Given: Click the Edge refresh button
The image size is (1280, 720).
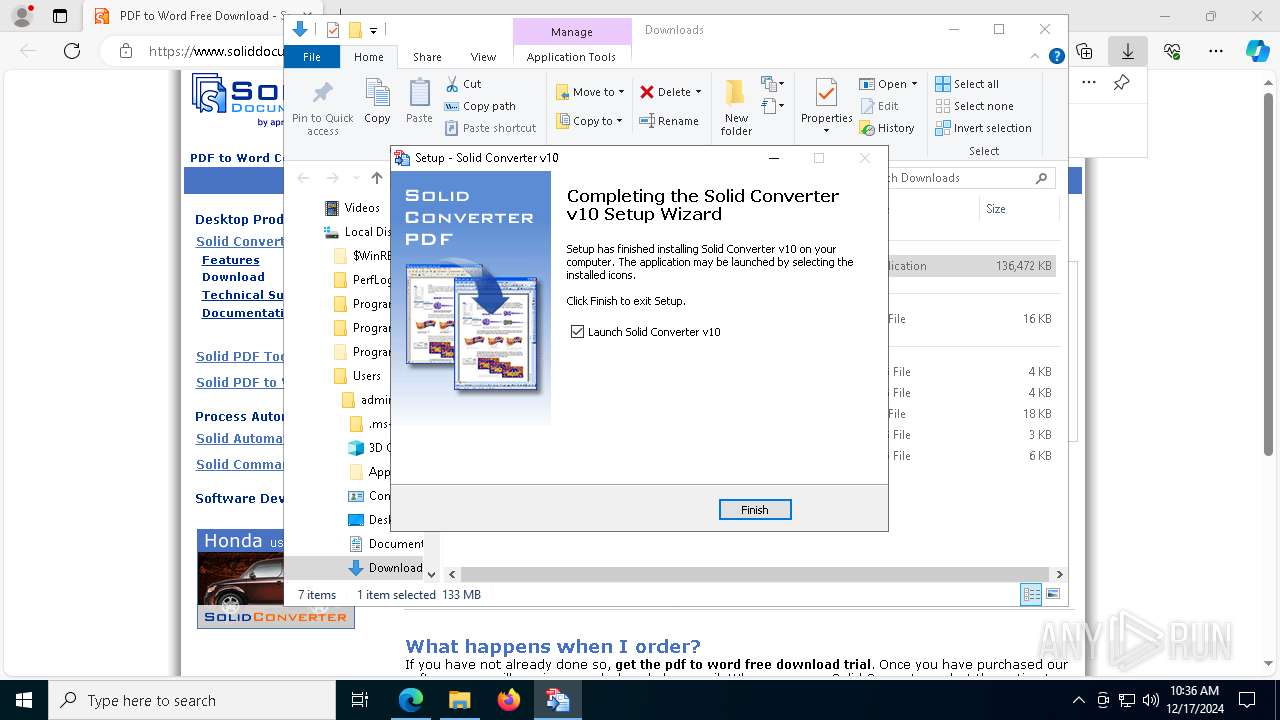Looking at the screenshot, I should pos(72,51).
